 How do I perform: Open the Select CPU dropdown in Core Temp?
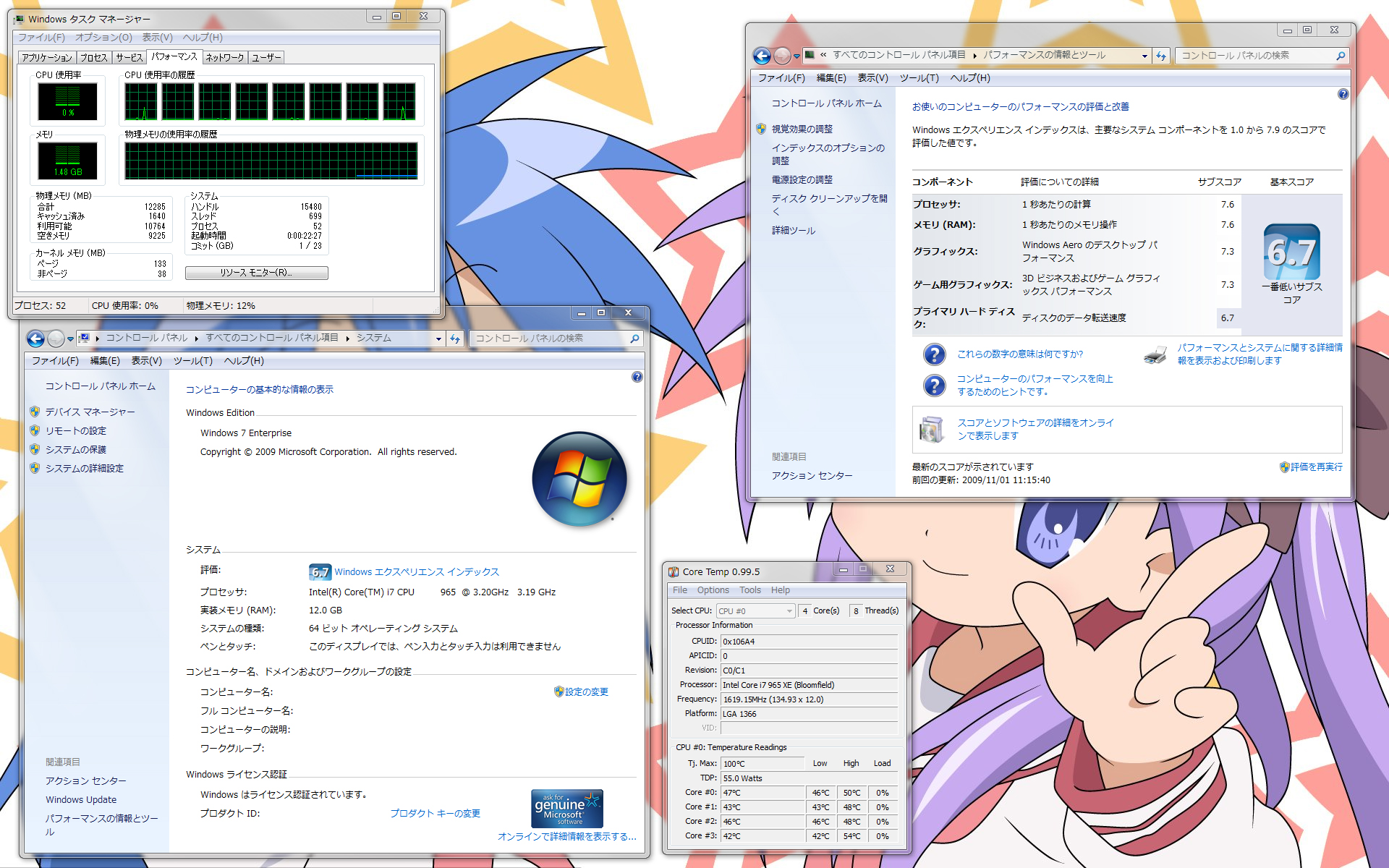755,611
